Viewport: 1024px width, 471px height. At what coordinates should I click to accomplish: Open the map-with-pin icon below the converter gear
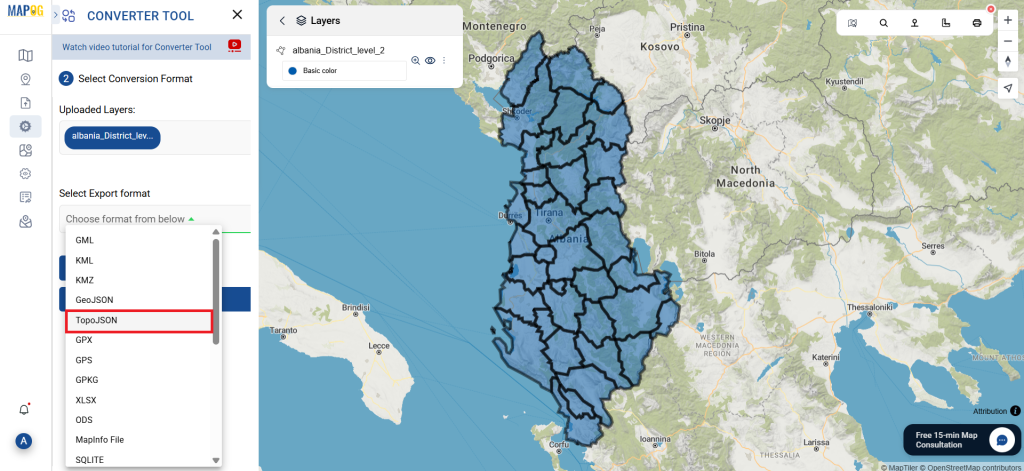tap(25, 150)
